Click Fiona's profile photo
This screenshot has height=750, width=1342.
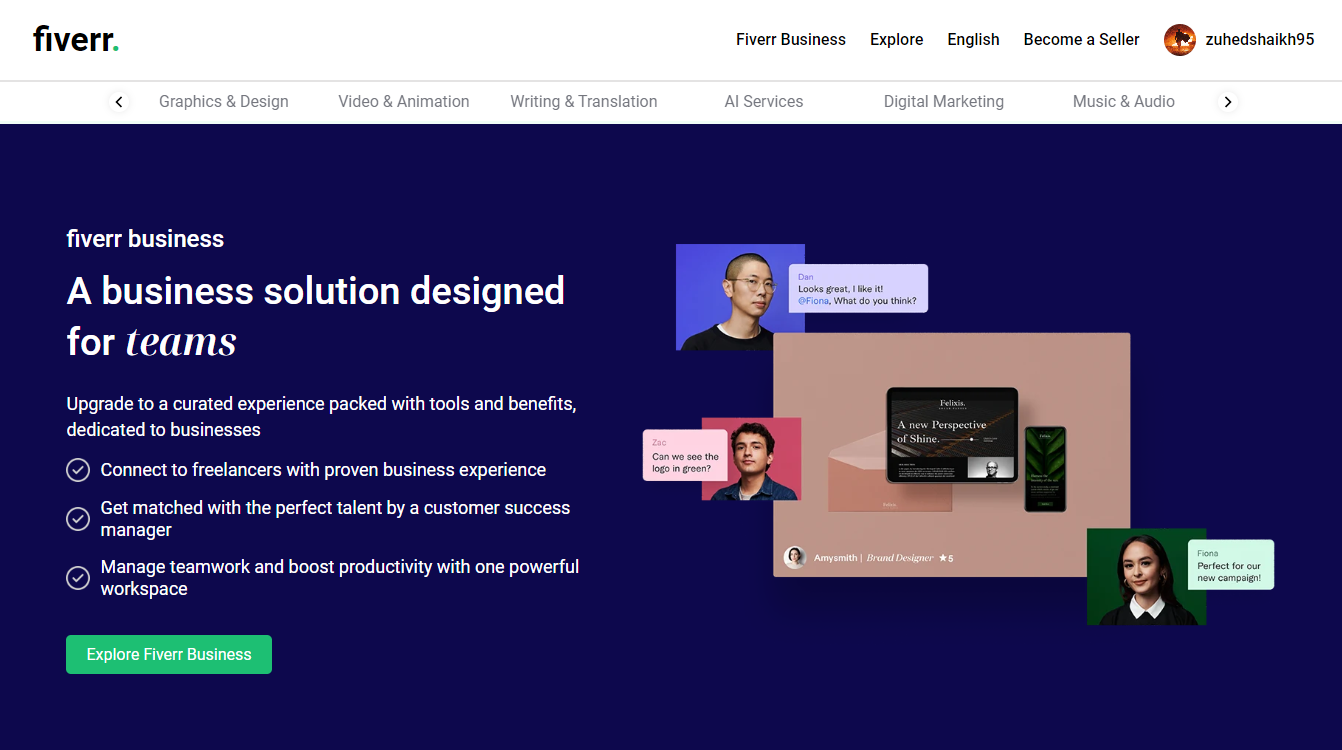click(1146, 577)
